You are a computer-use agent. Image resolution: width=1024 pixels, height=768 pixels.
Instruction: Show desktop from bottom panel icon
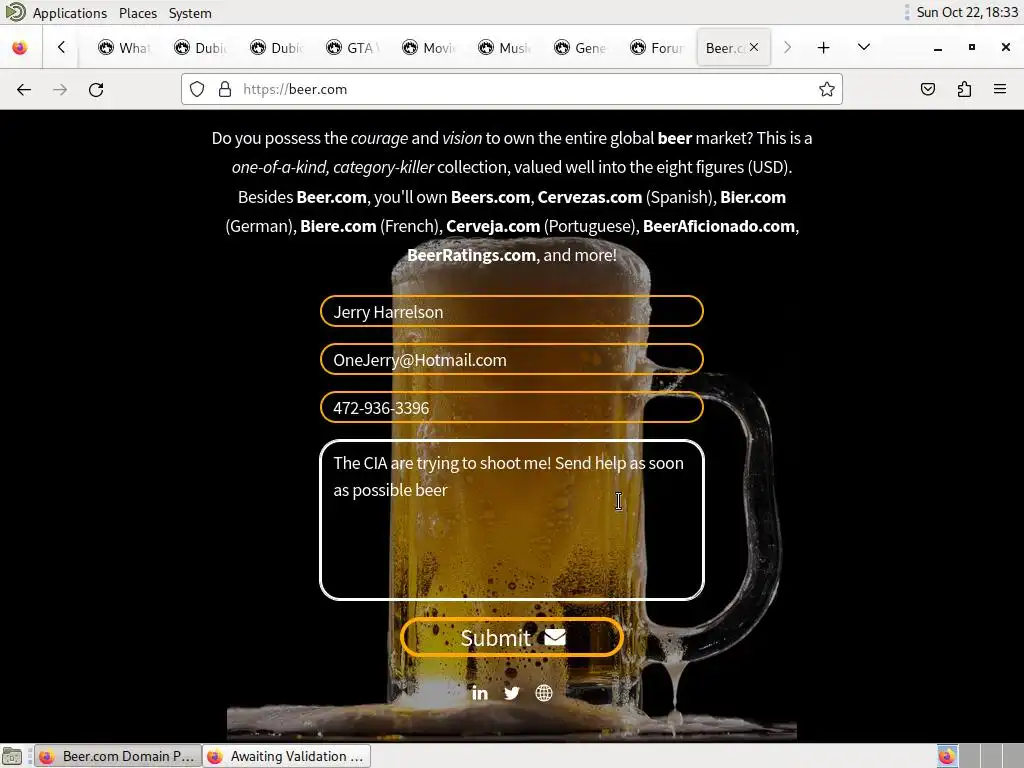(12, 756)
